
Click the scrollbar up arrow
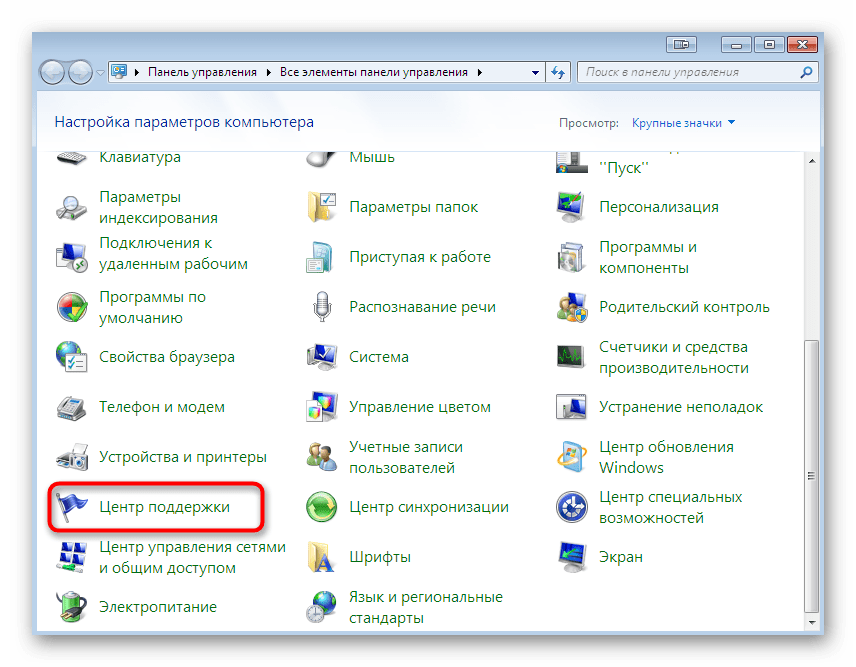[x=812, y=161]
